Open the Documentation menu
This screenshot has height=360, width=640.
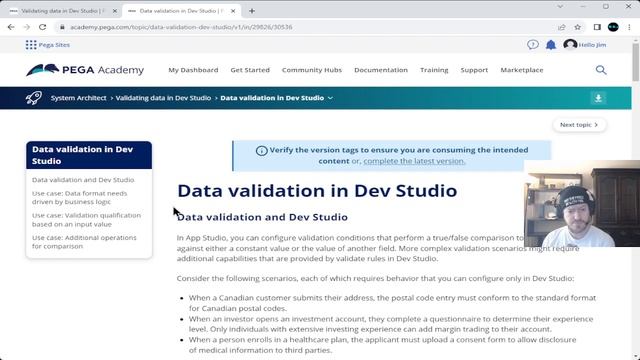pos(381,70)
